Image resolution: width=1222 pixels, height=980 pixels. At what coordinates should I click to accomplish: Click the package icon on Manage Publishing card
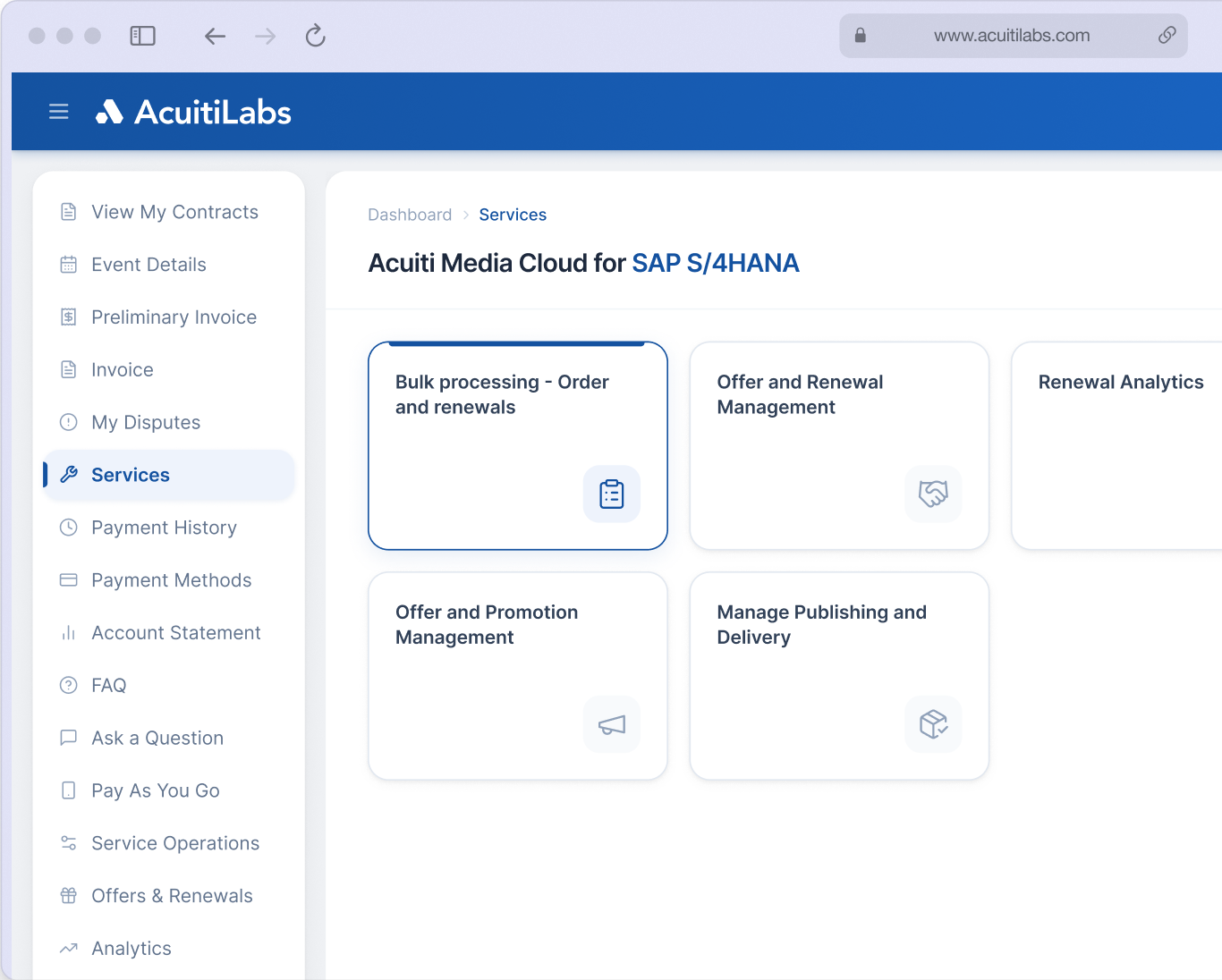click(x=933, y=724)
